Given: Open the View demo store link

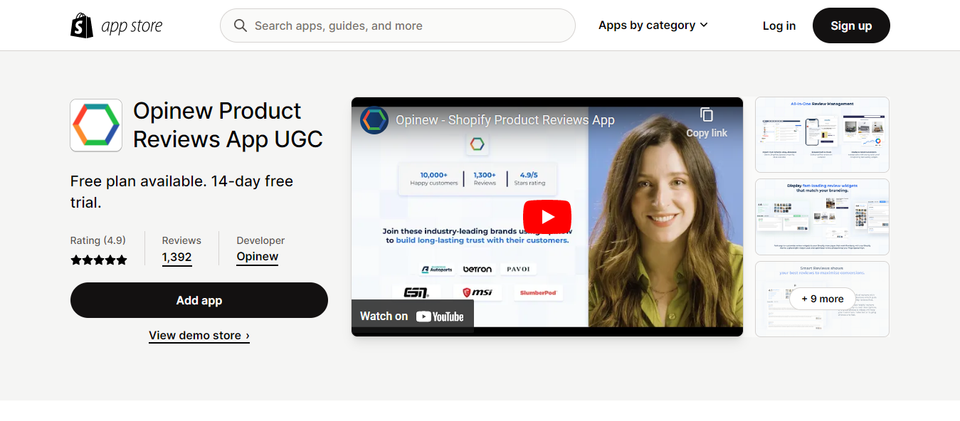Looking at the screenshot, I should click(x=199, y=335).
